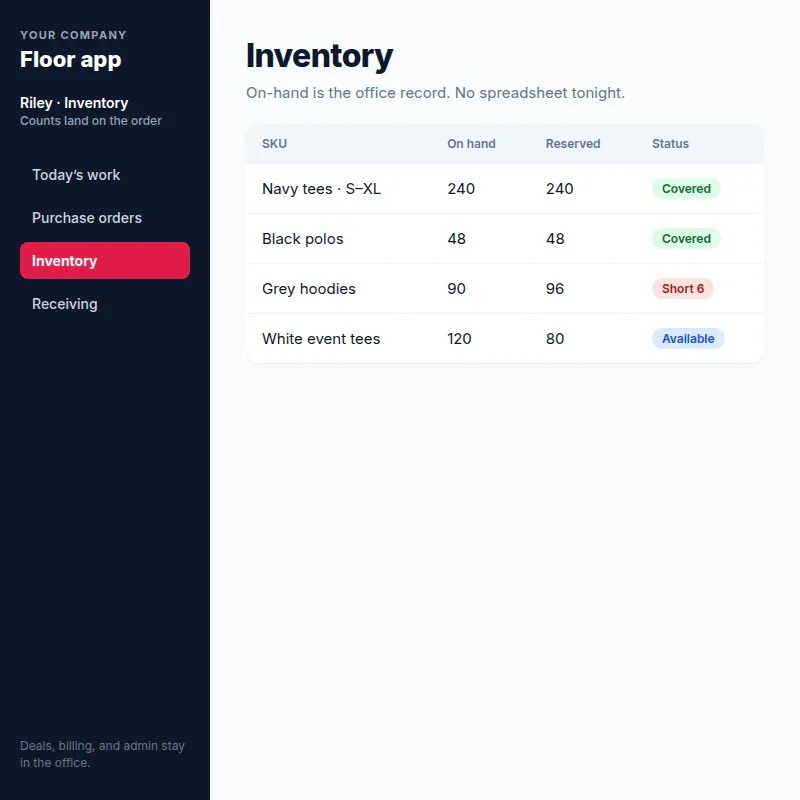The image size is (800, 800).
Task: Click the Status column header
Action: click(670, 144)
